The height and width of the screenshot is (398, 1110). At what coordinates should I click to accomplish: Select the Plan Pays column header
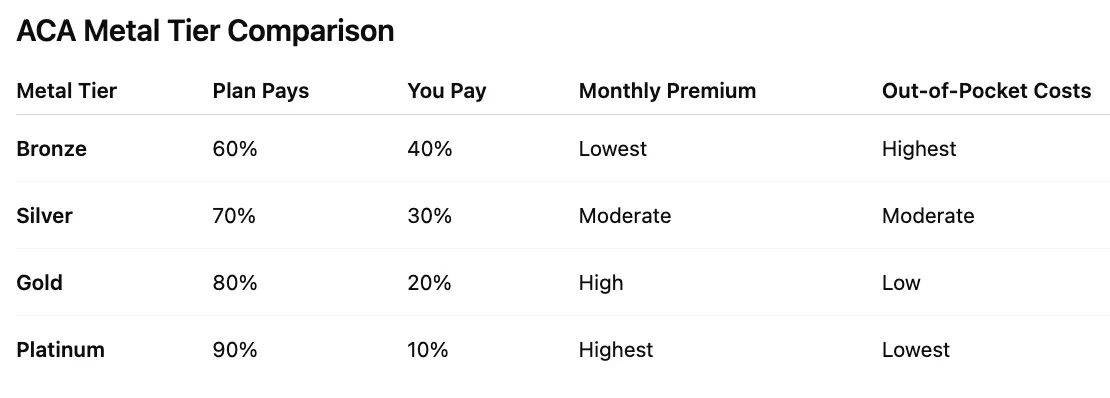click(x=261, y=91)
